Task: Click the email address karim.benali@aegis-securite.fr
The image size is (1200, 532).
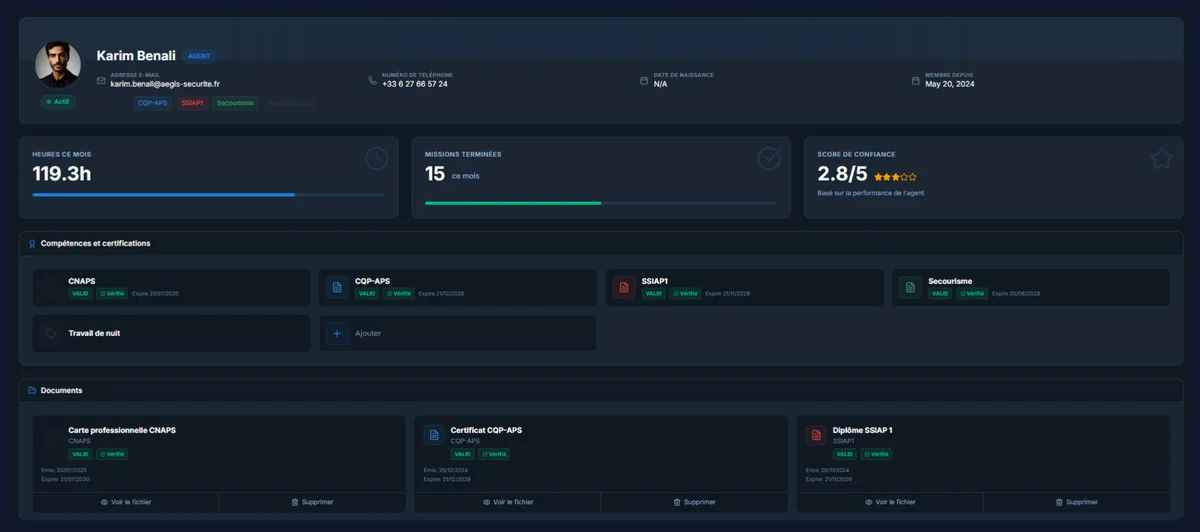Action: tap(164, 84)
